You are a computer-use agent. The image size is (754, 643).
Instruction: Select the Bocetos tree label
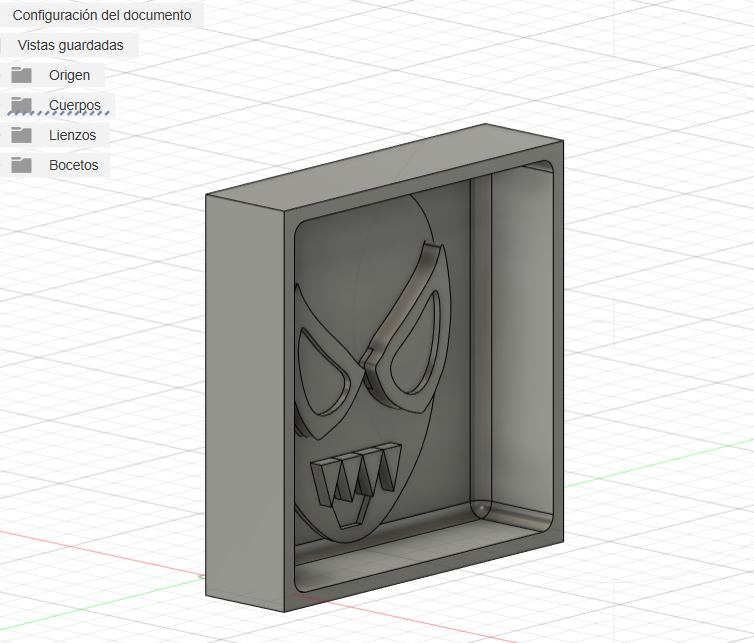click(74, 165)
